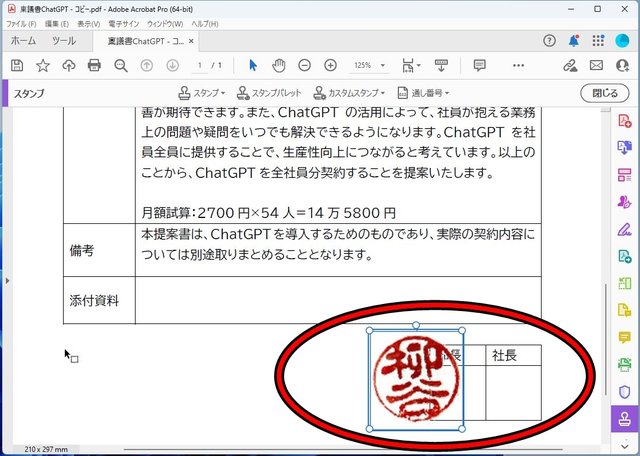Open the ウィンドウ(W) menu

click(165, 24)
